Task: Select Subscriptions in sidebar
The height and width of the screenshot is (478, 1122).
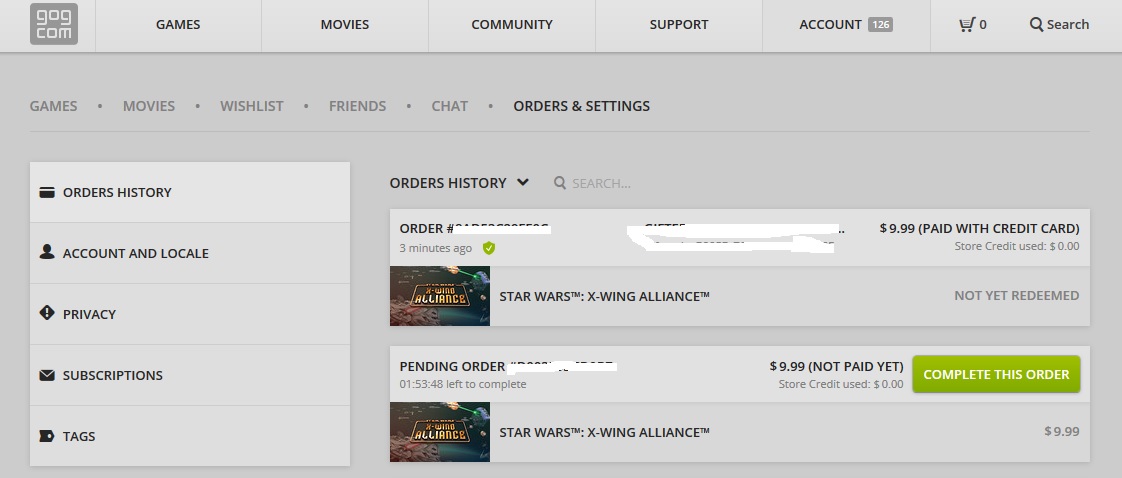Action: 190,375
